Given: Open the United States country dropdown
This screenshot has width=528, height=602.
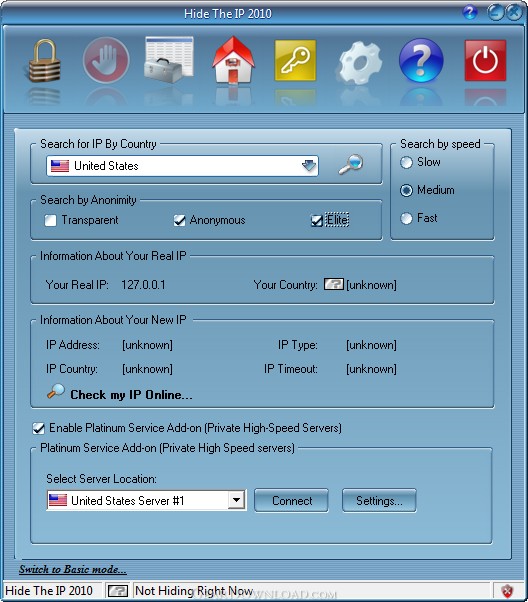Looking at the screenshot, I should 182,166.
